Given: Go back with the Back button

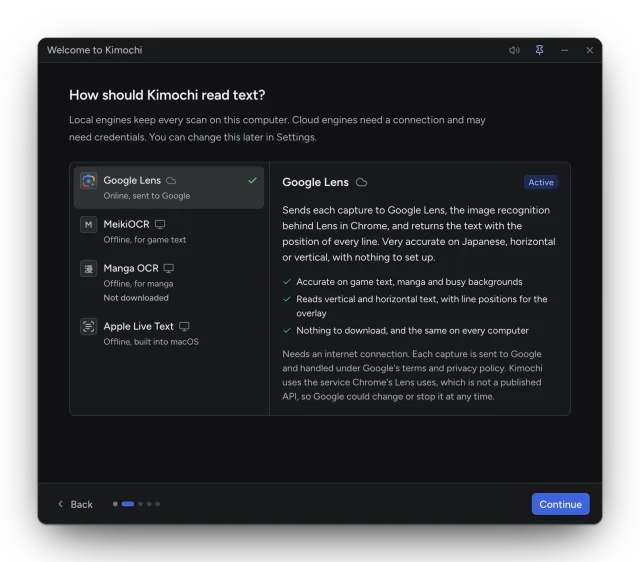Looking at the screenshot, I should point(76,504).
